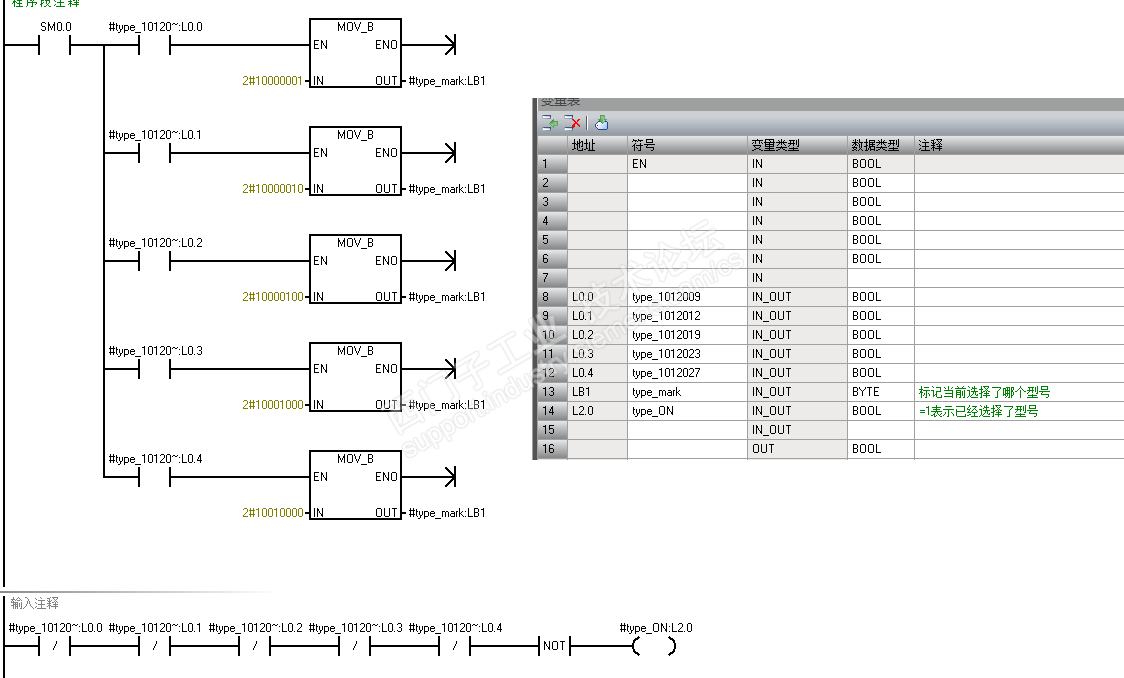Select normally open contact #type_10120~:L0.3

coord(154,369)
